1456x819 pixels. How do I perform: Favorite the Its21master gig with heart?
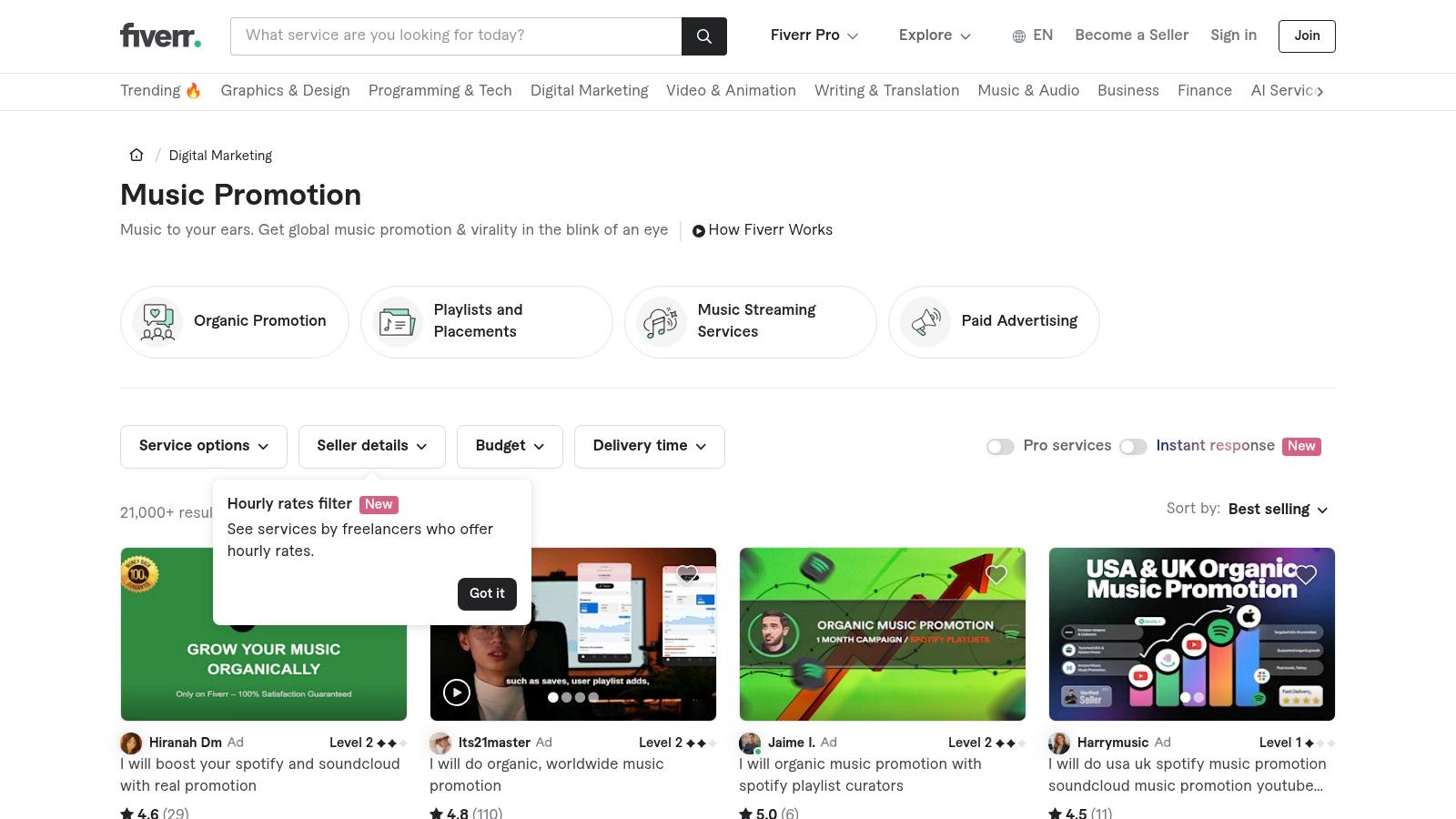(x=687, y=574)
